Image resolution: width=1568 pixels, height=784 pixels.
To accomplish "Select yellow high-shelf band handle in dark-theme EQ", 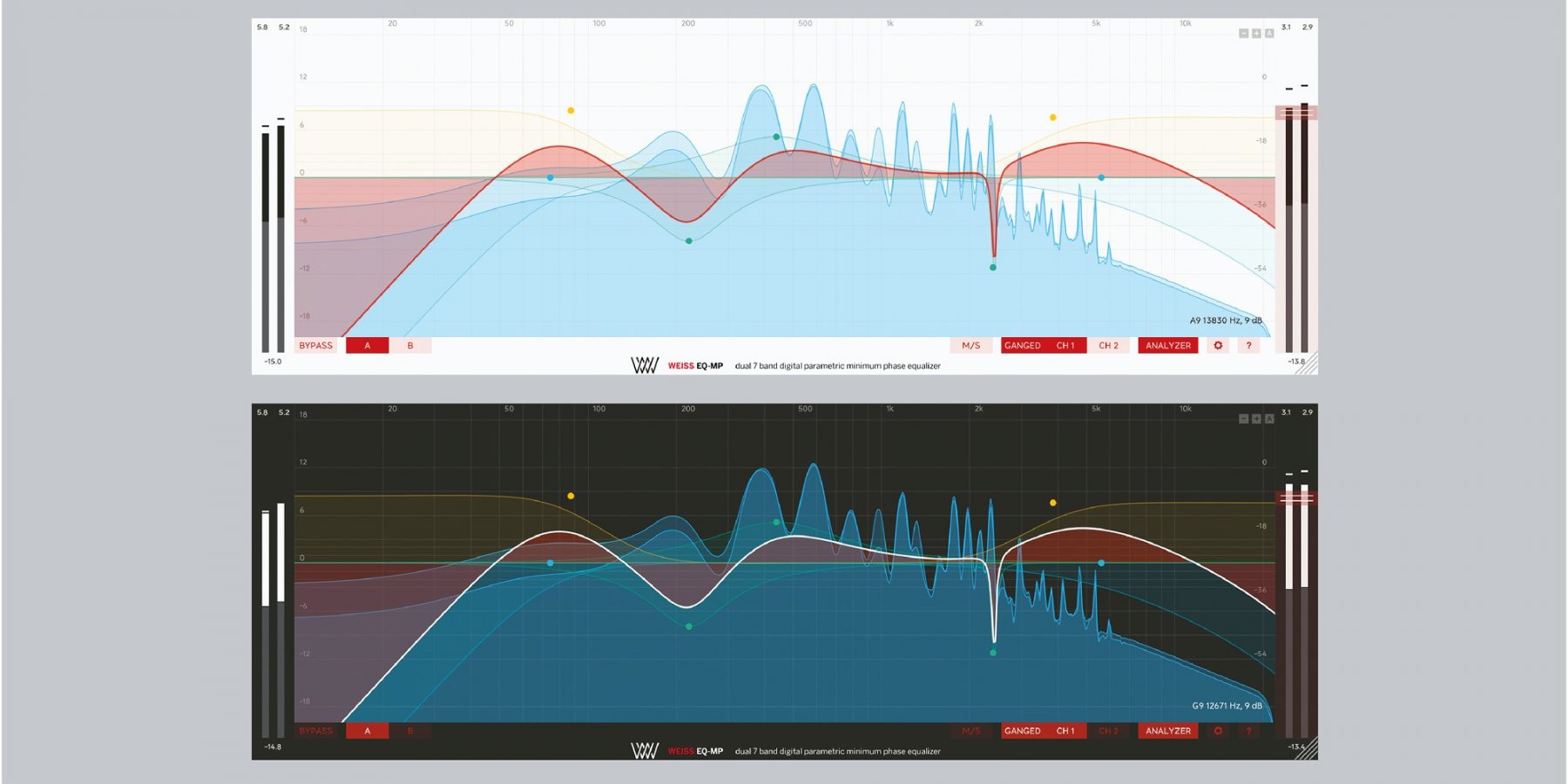I will click(1053, 503).
